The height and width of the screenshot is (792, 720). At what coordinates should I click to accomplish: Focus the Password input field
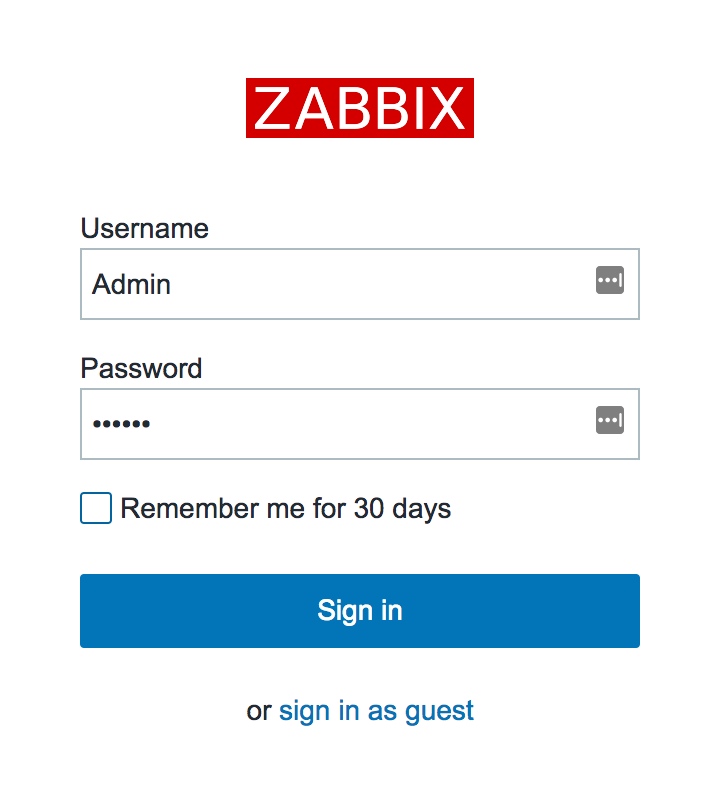(x=360, y=424)
